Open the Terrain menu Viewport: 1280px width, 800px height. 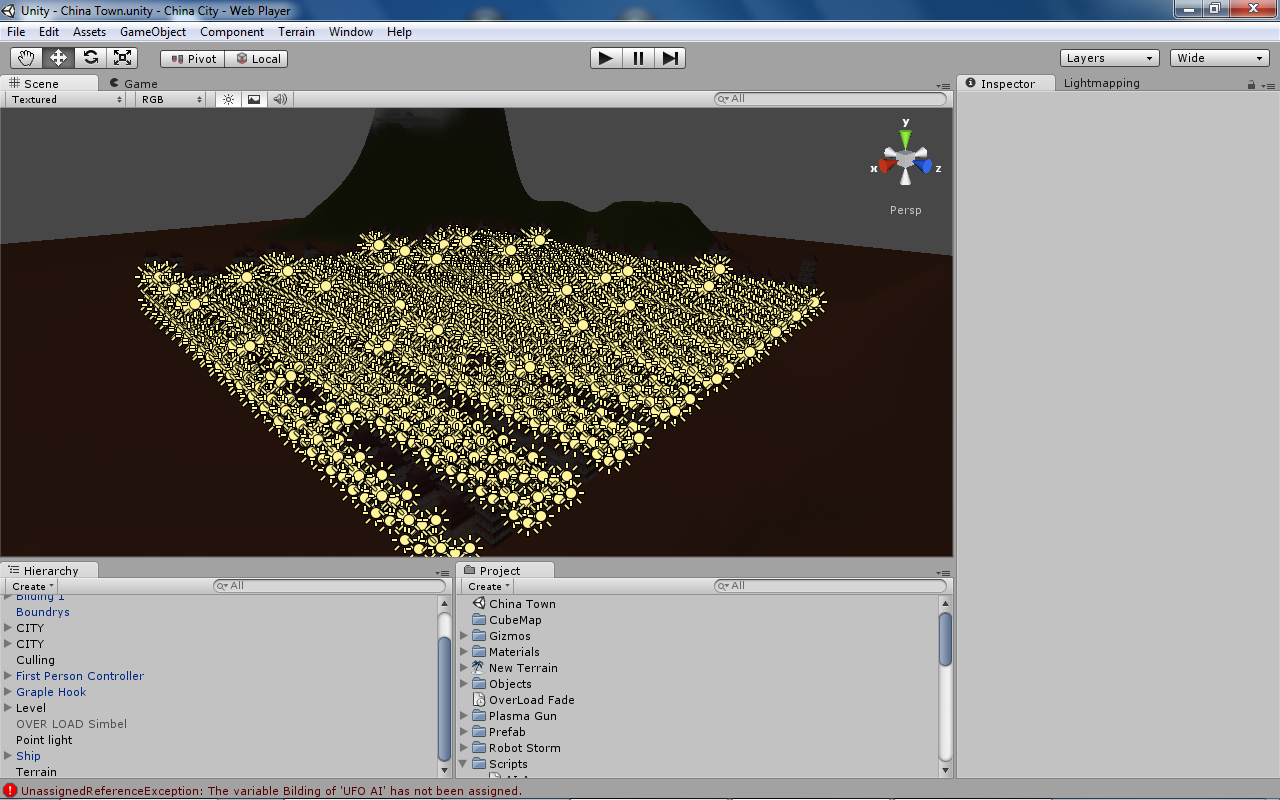click(296, 32)
